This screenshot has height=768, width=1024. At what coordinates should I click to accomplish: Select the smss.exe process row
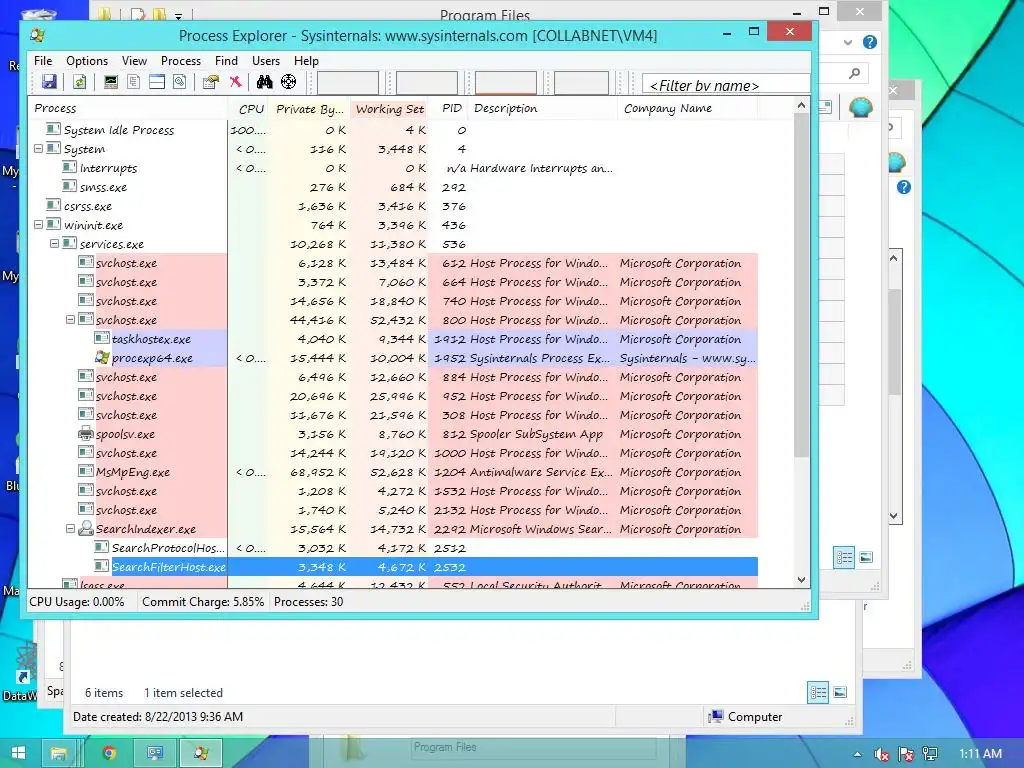392,187
